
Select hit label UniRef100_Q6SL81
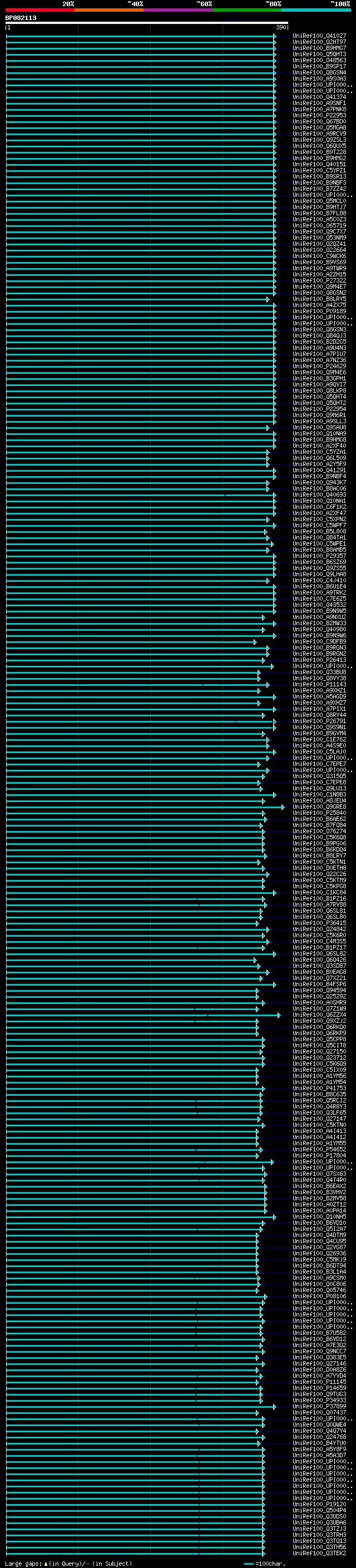pos(319,911)
